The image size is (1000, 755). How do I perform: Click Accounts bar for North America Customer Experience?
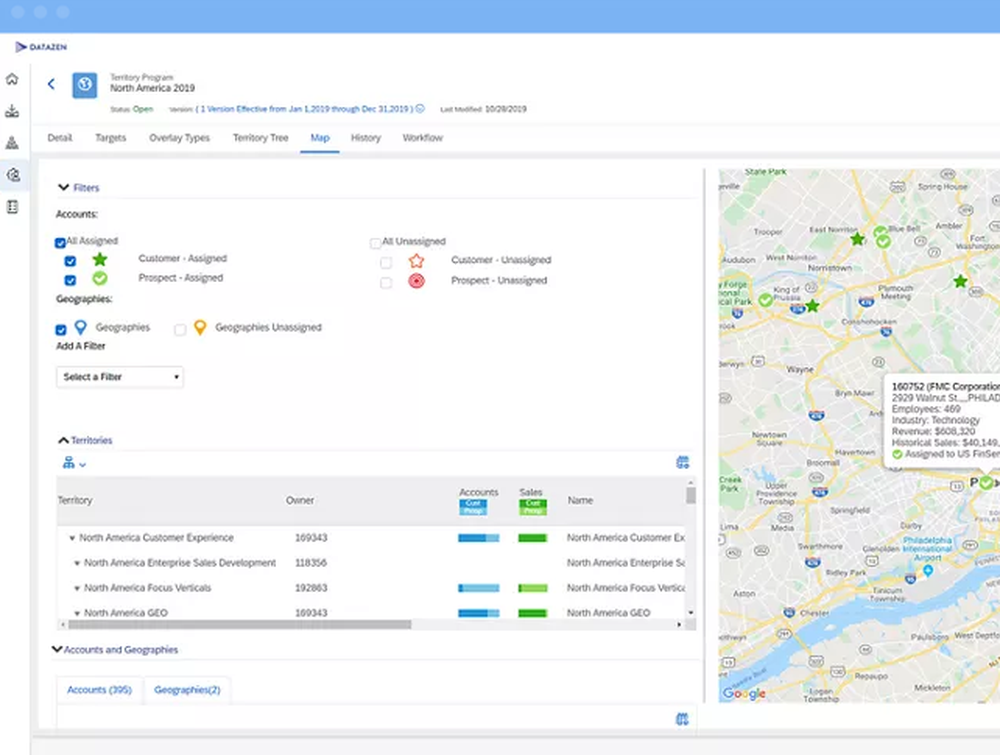click(478, 538)
